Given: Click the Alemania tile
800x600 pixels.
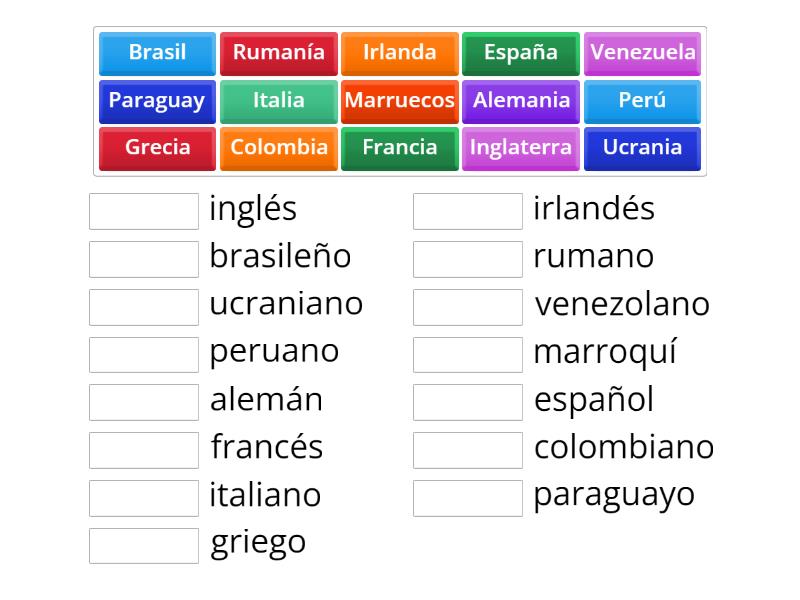Looking at the screenshot, I should pyautogui.click(x=520, y=101).
